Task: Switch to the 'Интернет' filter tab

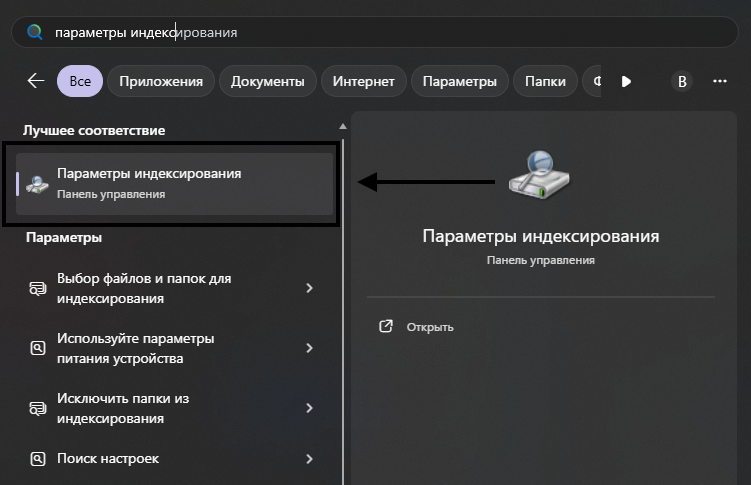Action: pos(364,81)
